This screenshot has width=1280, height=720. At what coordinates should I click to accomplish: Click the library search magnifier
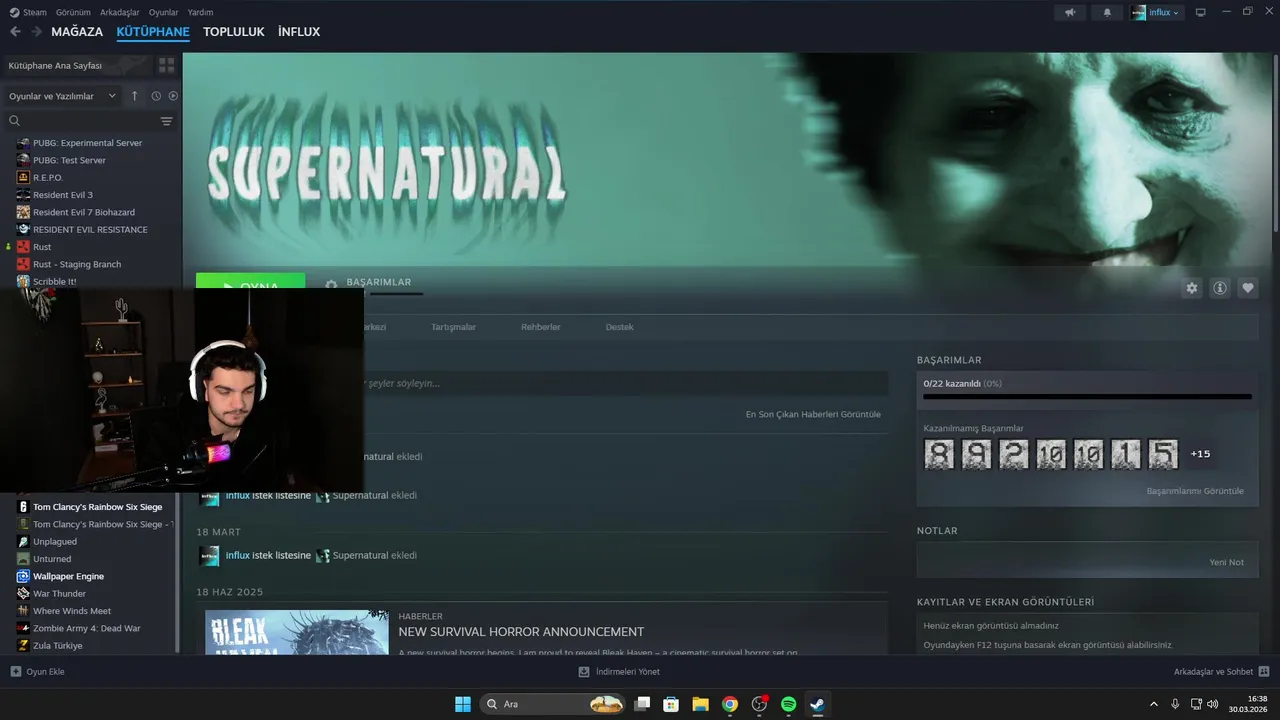coord(14,120)
